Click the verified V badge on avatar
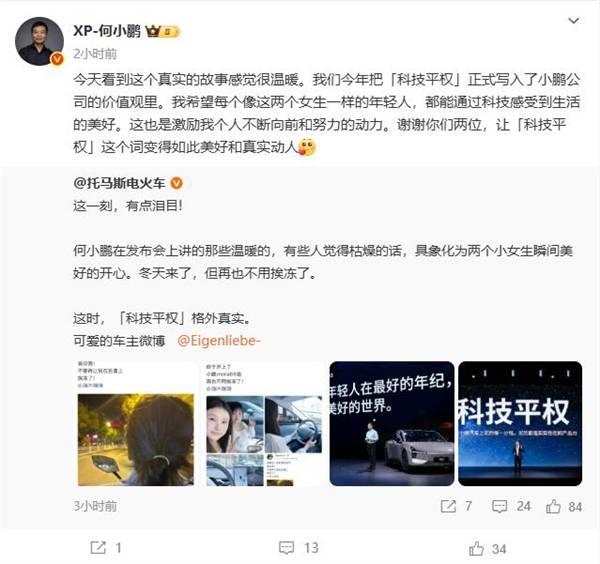 57,59
